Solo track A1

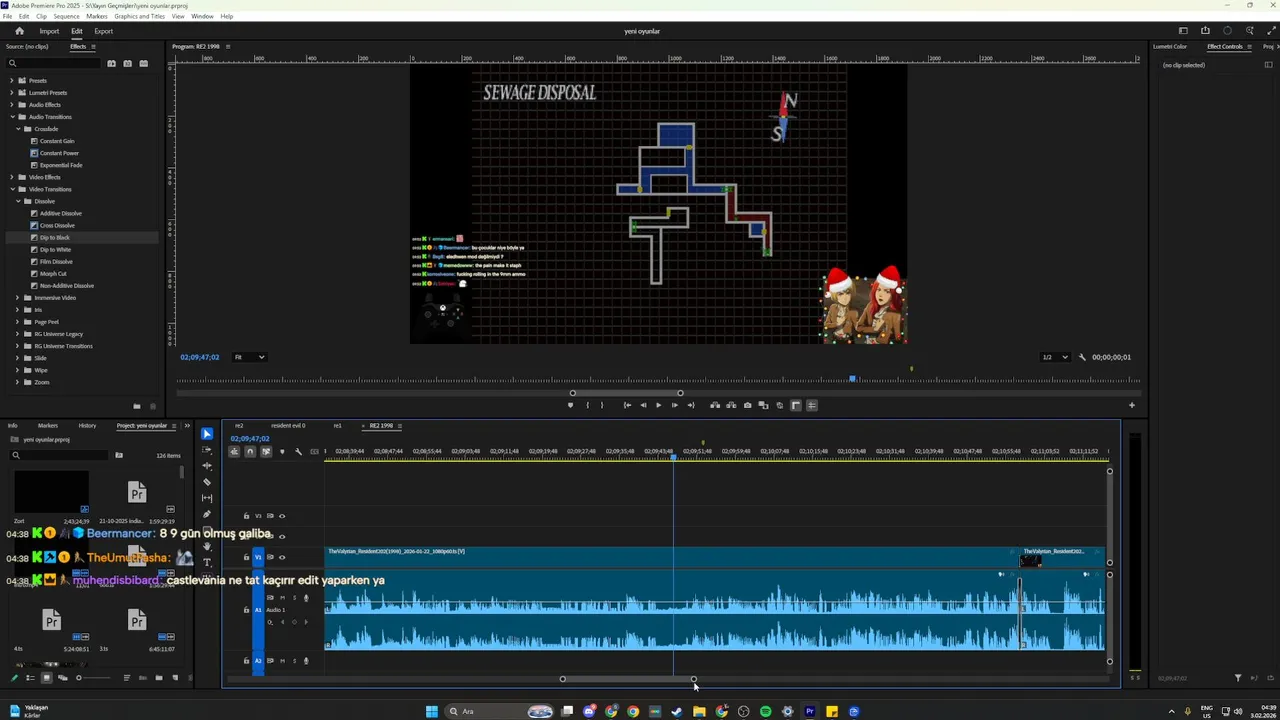(294, 598)
